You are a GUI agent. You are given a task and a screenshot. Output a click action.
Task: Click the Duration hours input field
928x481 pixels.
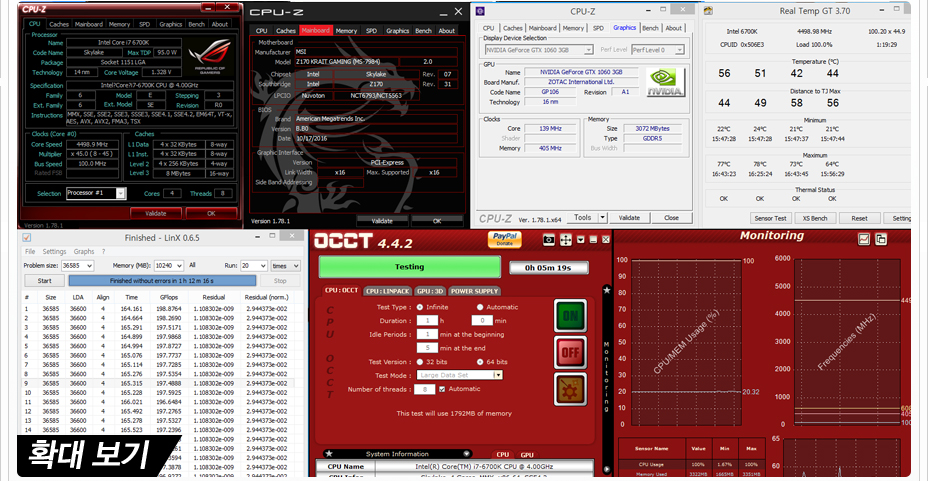427,321
